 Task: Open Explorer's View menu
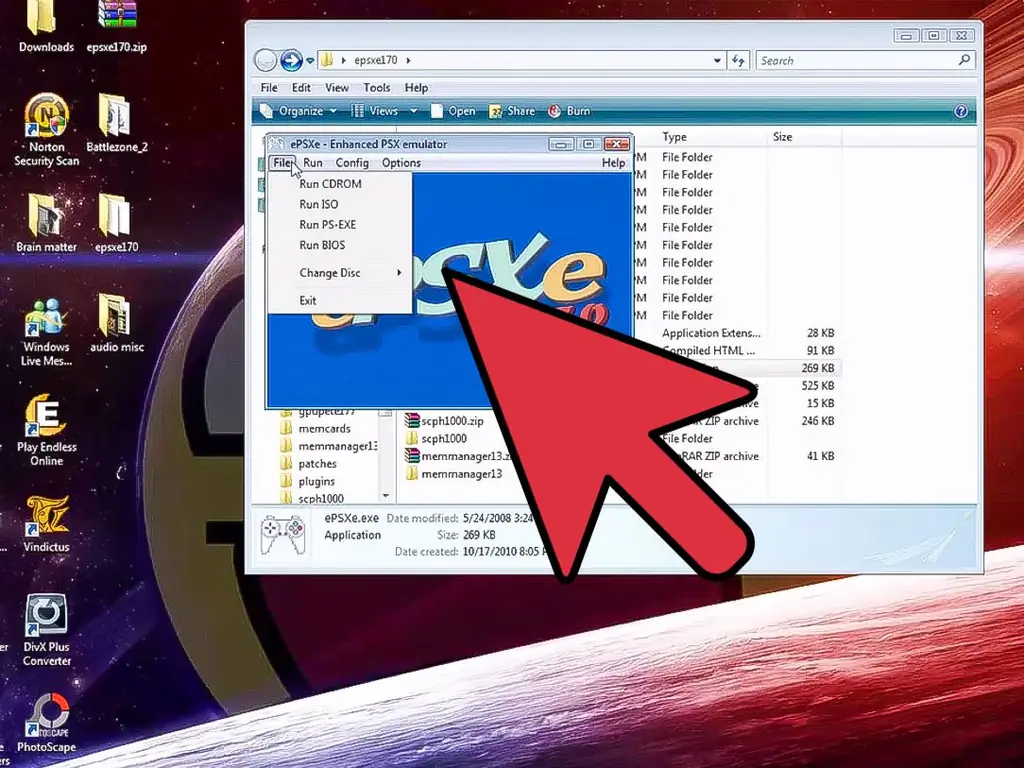tap(337, 88)
